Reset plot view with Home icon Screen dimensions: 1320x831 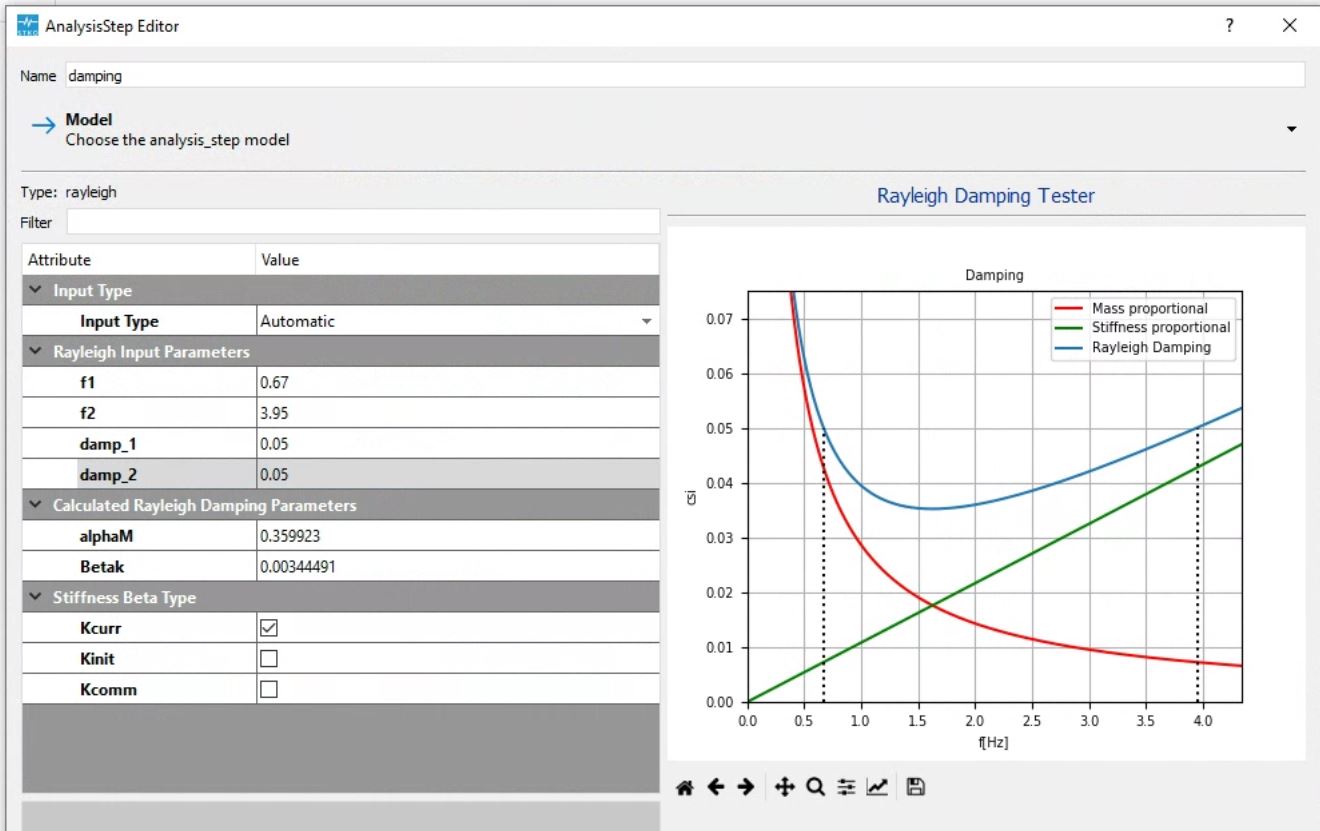click(x=685, y=788)
